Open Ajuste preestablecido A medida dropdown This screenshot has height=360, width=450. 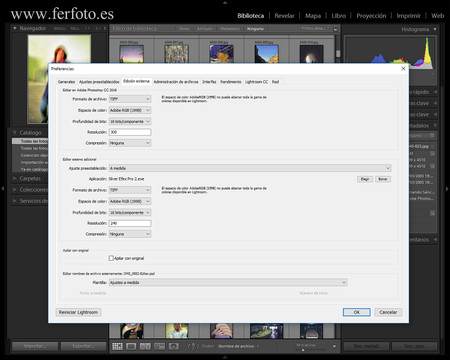[x=250, y=168]
